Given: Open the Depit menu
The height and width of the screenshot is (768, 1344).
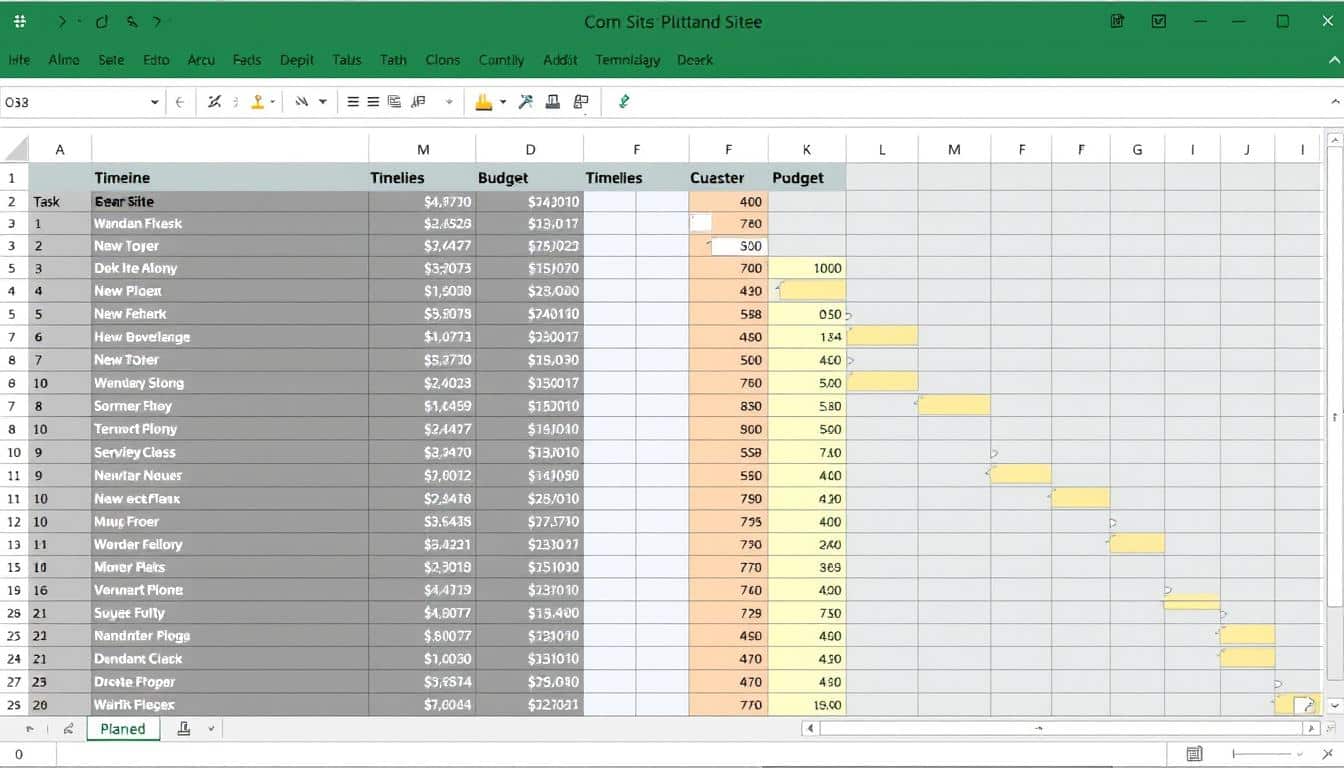Looking at the screenshot, I should point(297,60).
